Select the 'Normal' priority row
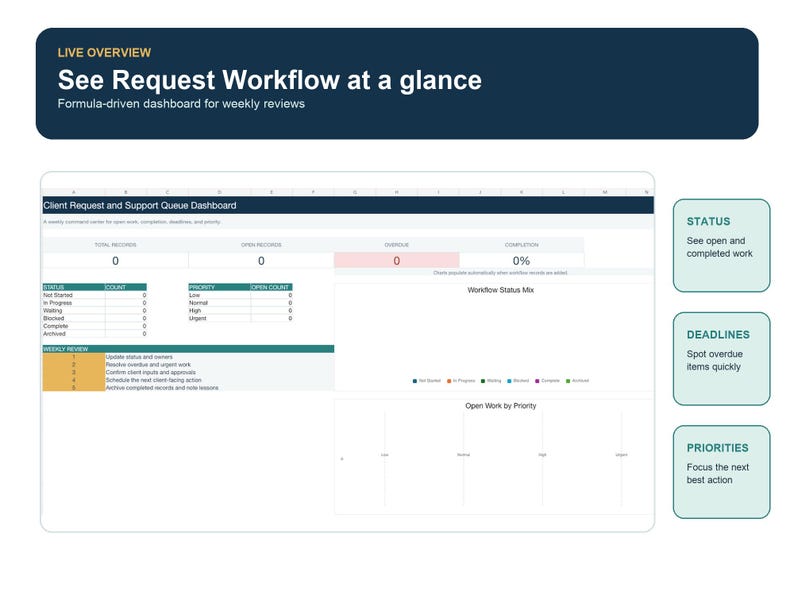This screenshot has height=596, width=794. [241, 303]
